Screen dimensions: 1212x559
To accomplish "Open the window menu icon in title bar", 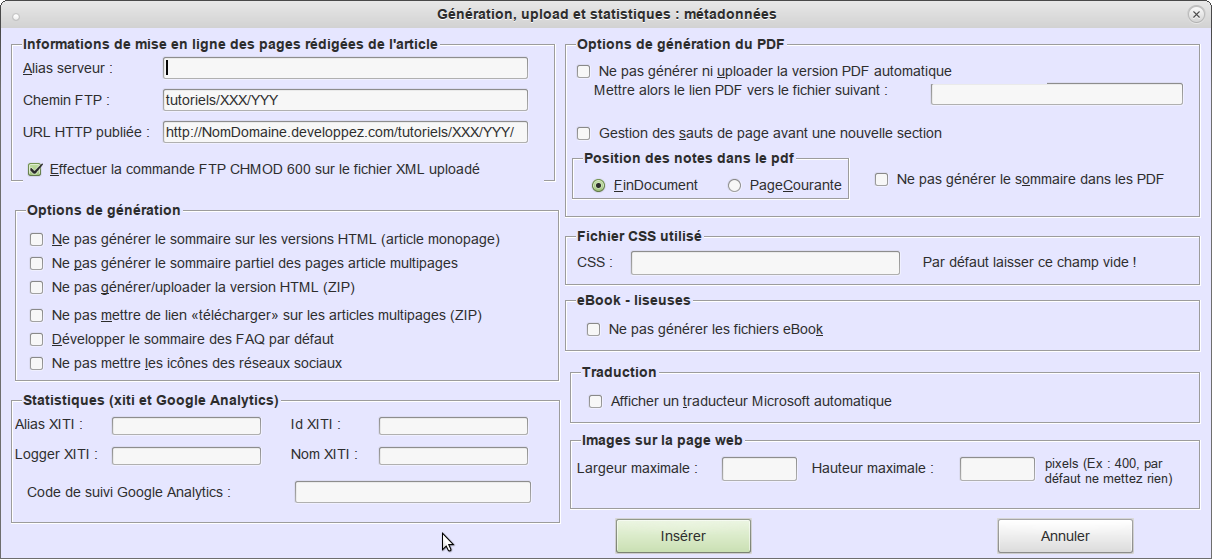I will tap(14, 14).
